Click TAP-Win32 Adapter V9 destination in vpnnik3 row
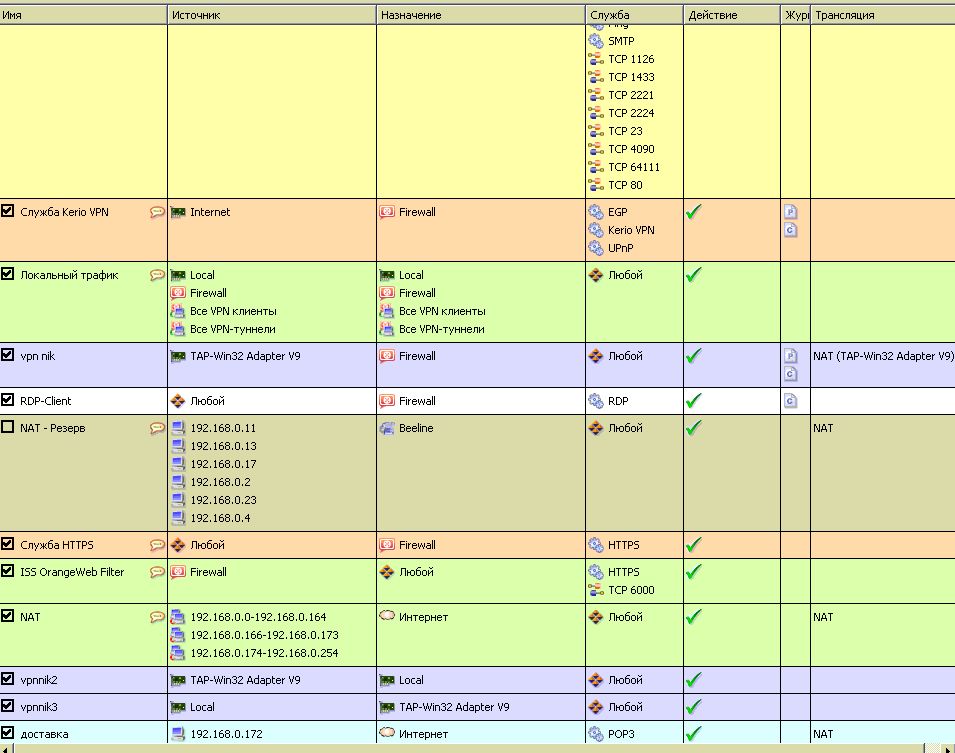The width and height of the screenshot is (955, 753). pos(454,707)
